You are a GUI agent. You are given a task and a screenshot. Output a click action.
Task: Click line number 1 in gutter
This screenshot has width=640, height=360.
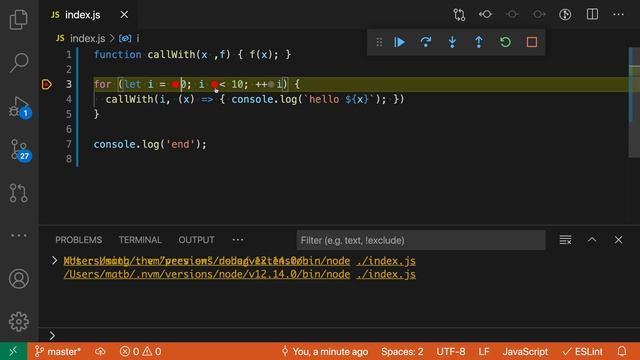pyautogui.click(x=69, y=55)
